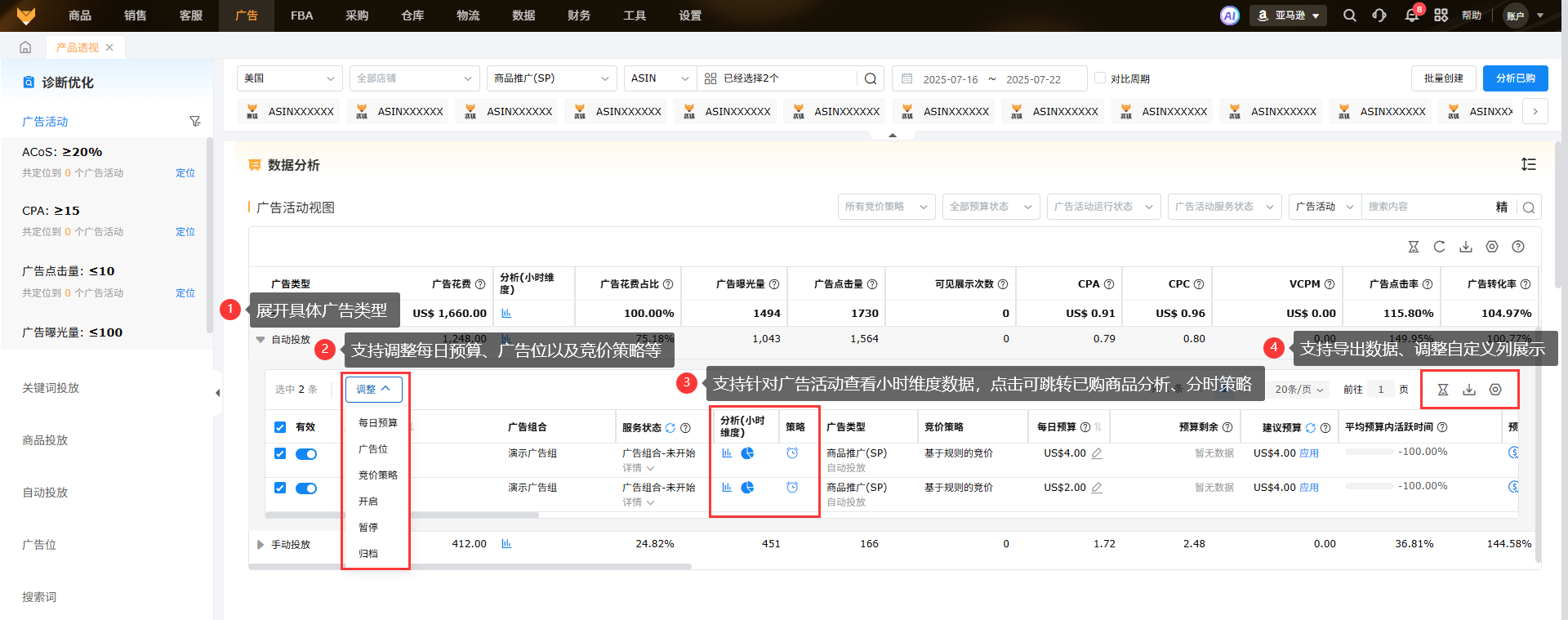The width and height of the screenshot is (1568, 620).
Task: Select 竞价策略 from the 调整 menu
Action: click(377, 475)
